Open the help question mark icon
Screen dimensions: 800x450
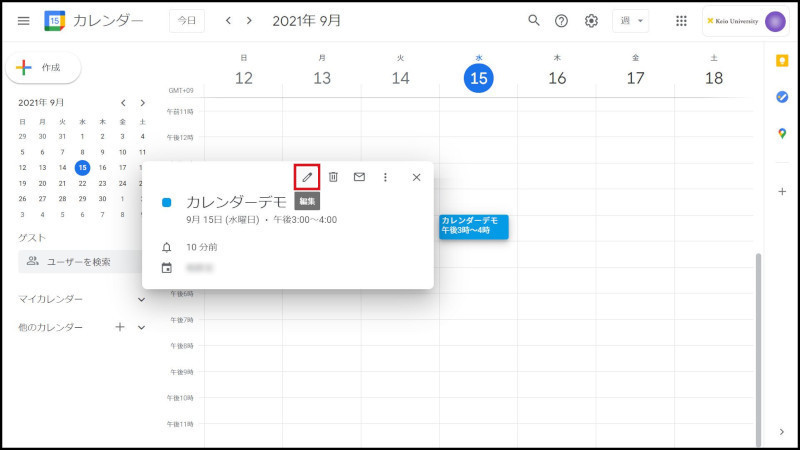click(x=562, y=21)
